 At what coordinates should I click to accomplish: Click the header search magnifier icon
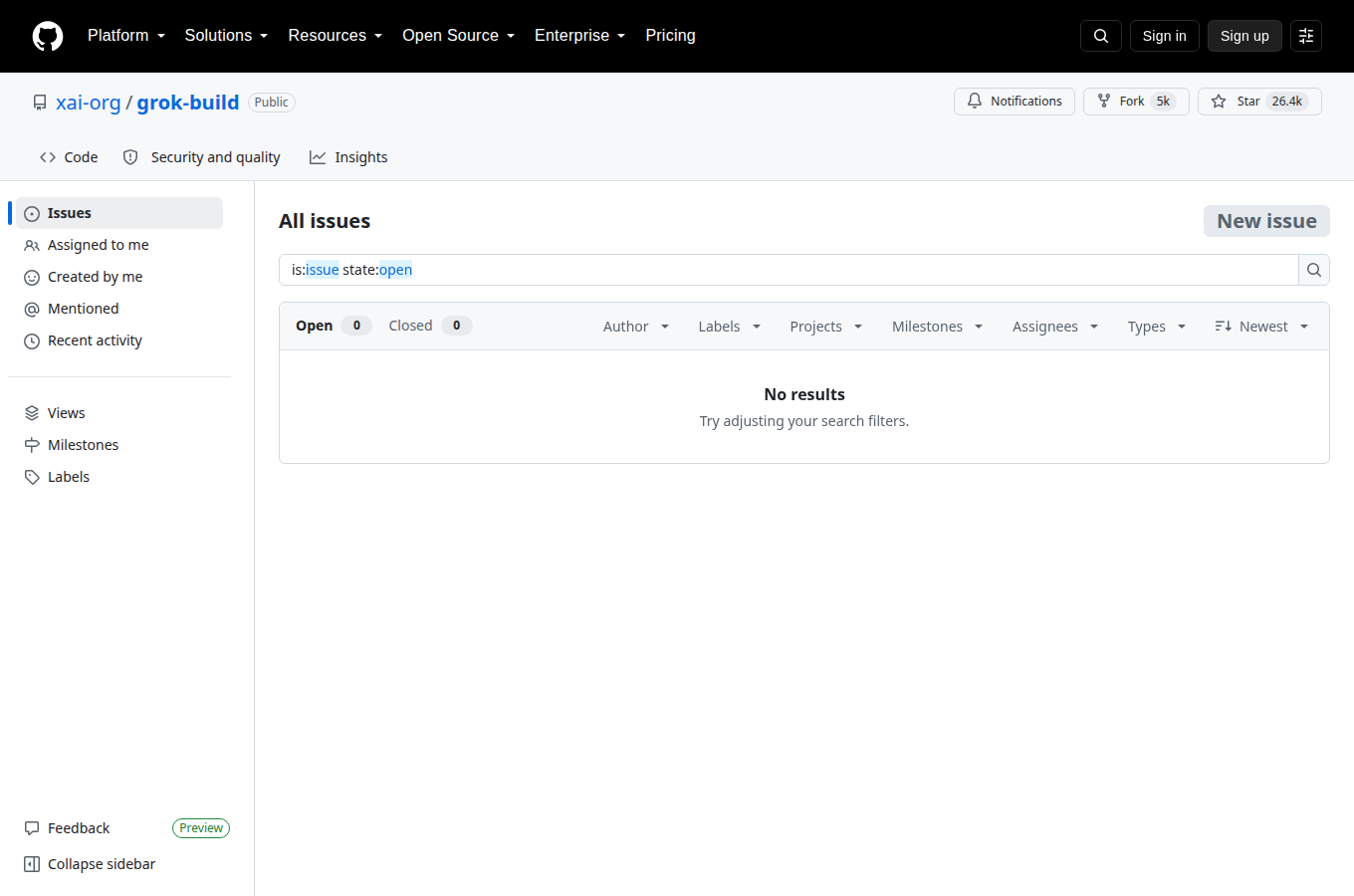1101,36
